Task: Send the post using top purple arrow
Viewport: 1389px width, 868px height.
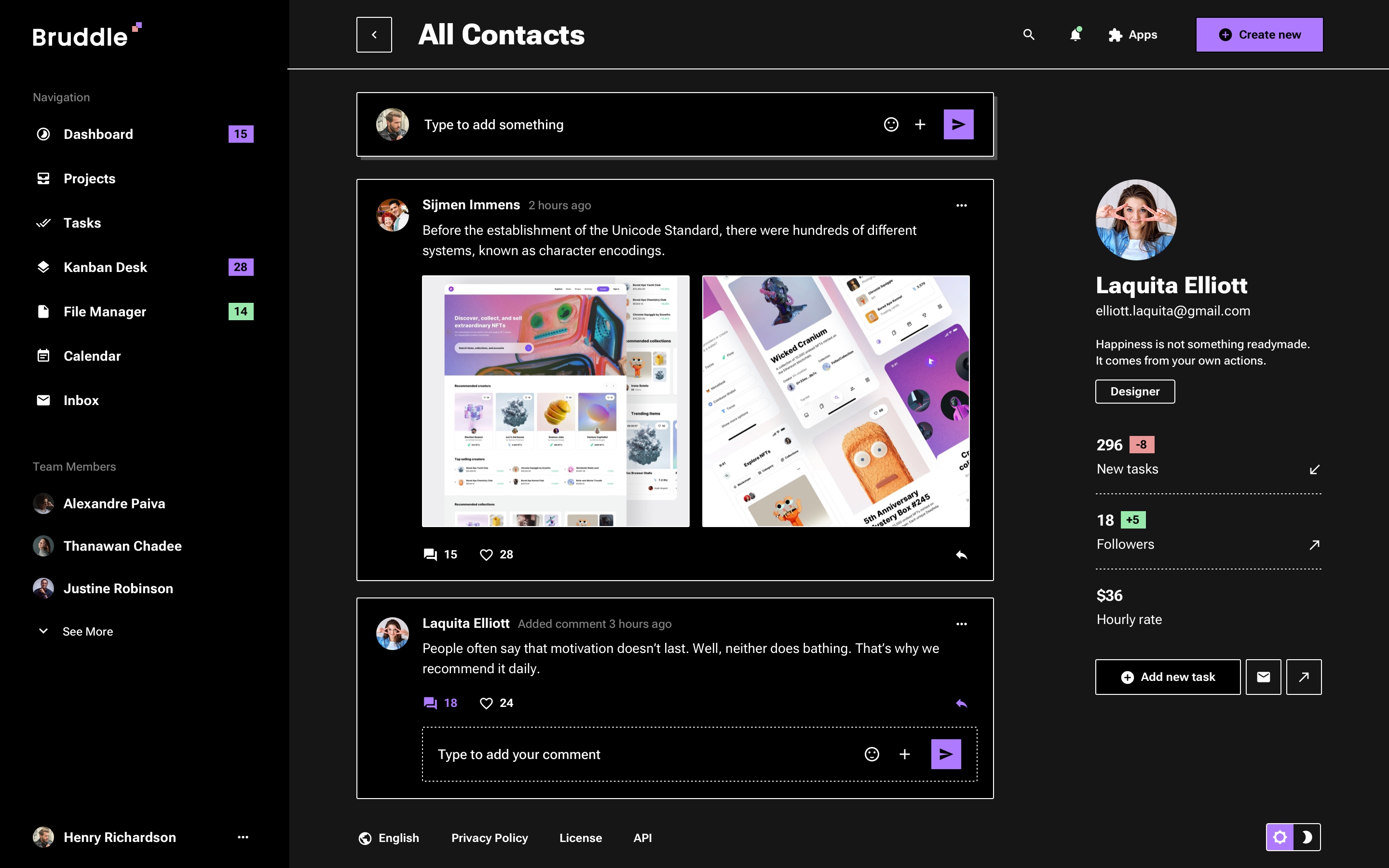Action: [958, 124]
